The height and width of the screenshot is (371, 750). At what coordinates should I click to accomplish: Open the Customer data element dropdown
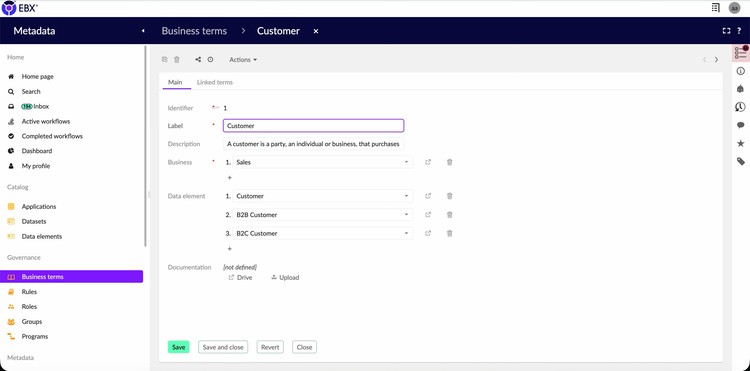323,196
